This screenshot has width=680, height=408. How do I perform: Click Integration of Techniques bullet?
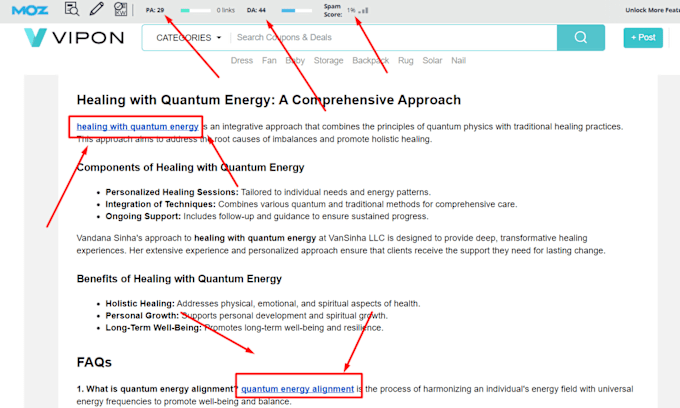pos(311,204)
